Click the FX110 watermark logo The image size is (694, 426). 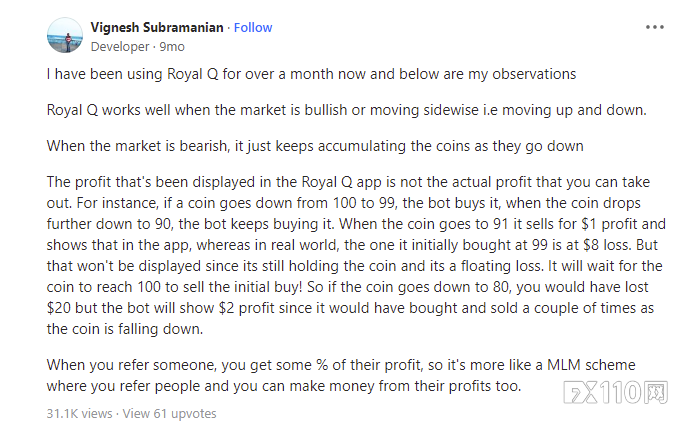click(615, 392)
